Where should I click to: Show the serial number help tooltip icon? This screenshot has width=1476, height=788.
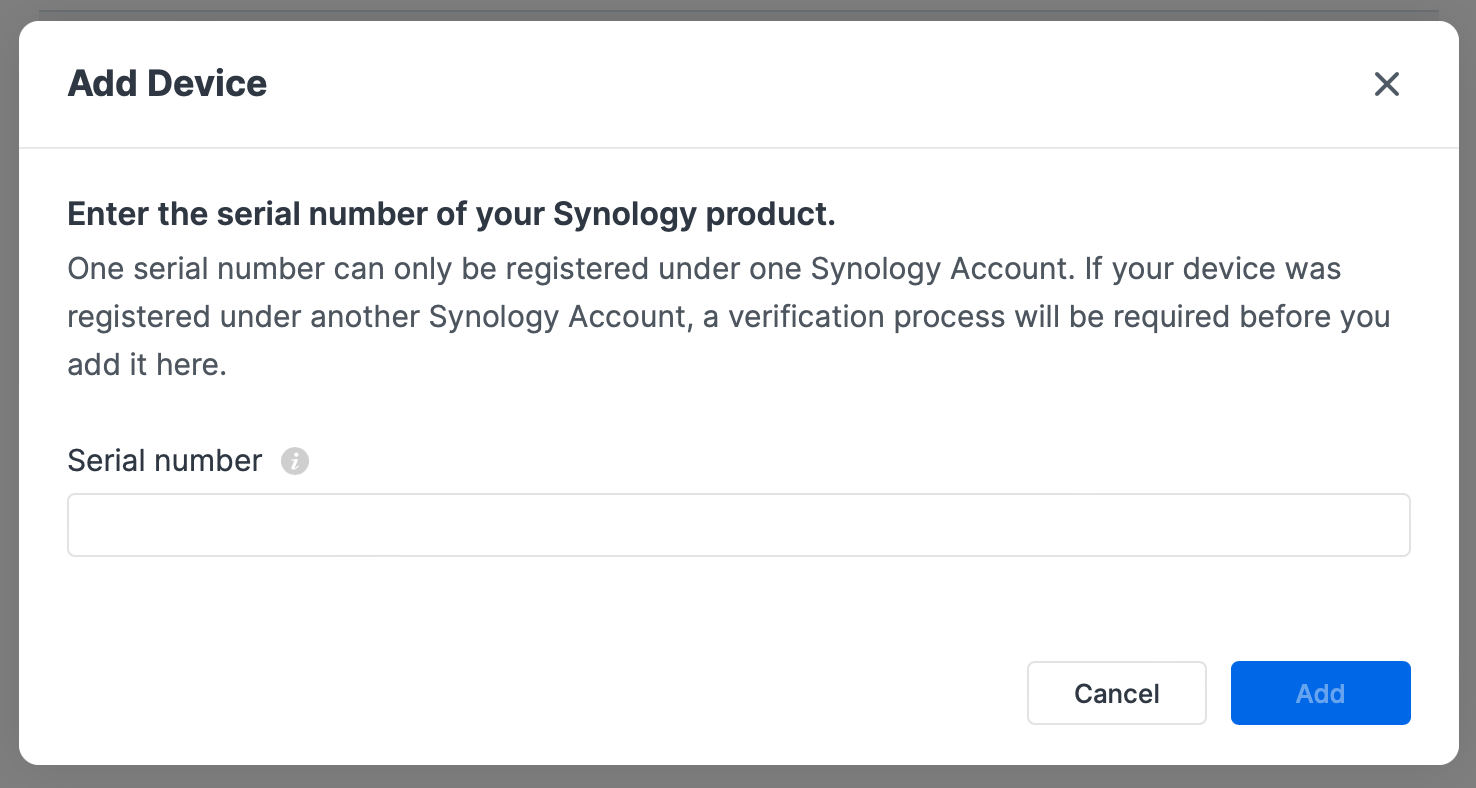[295, 461]
